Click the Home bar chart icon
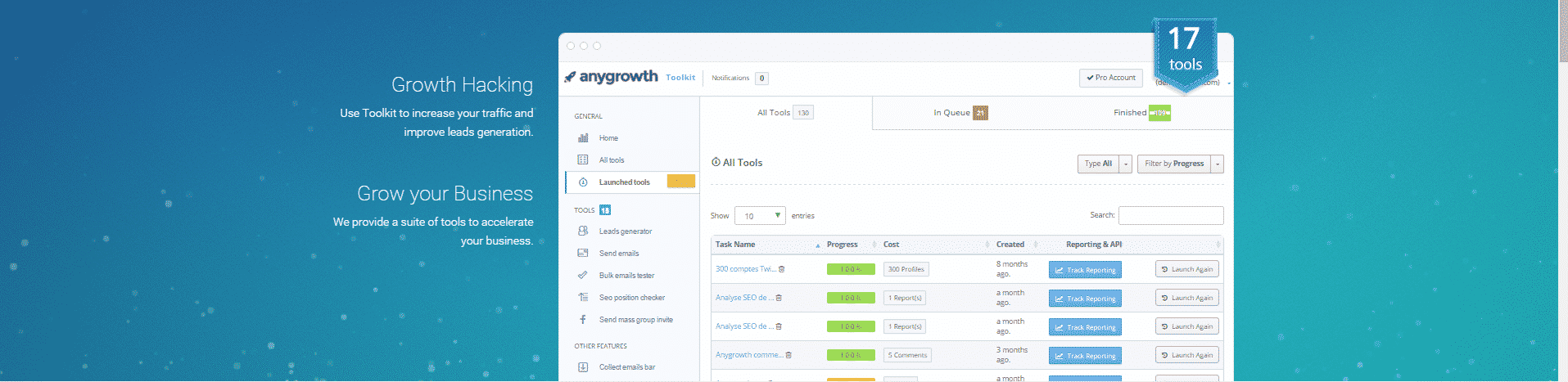The height and width of the screenshot is (382, 1568). tap(583, 138)
